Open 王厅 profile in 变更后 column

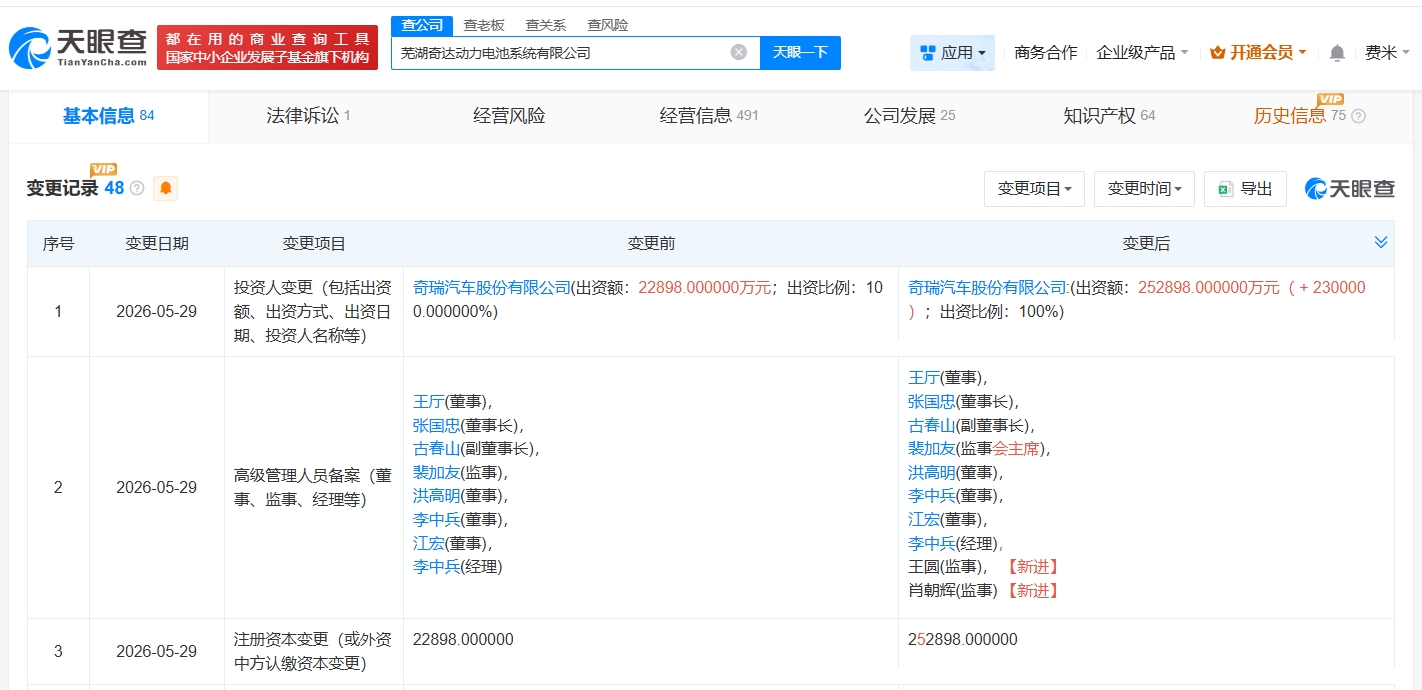(x=923, y=377)
